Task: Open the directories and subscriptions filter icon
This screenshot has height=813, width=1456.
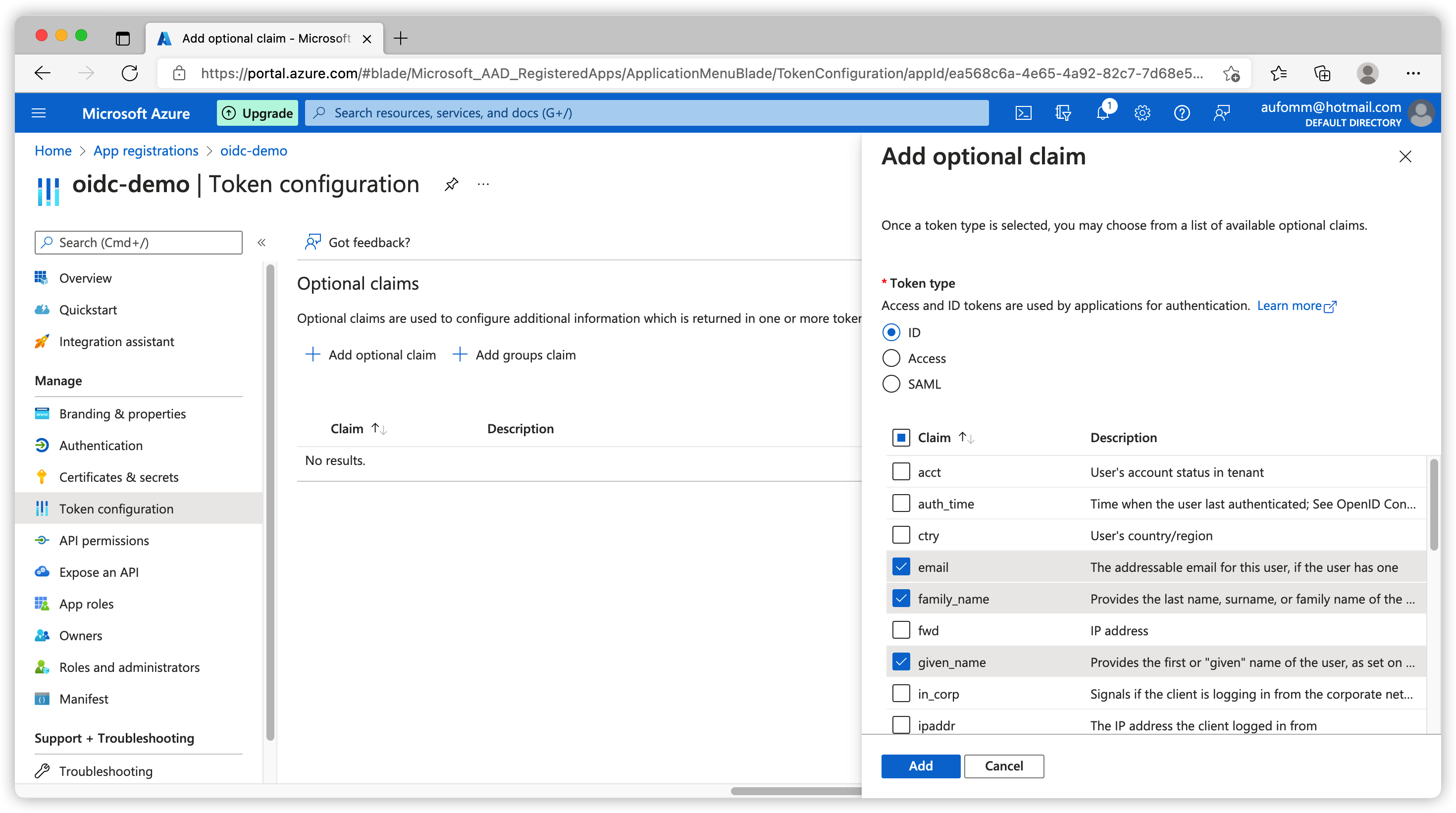Action: (1063, 113)
